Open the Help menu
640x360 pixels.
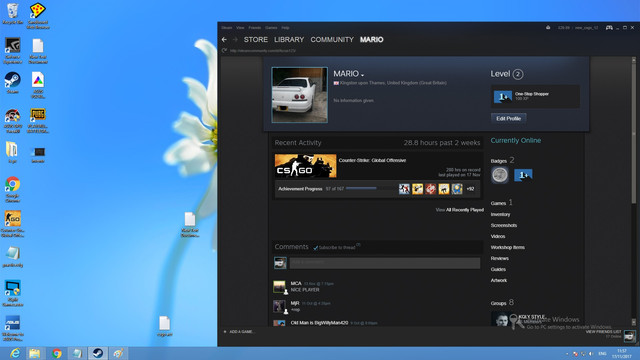pyautogui.click(x=285, y=28)
